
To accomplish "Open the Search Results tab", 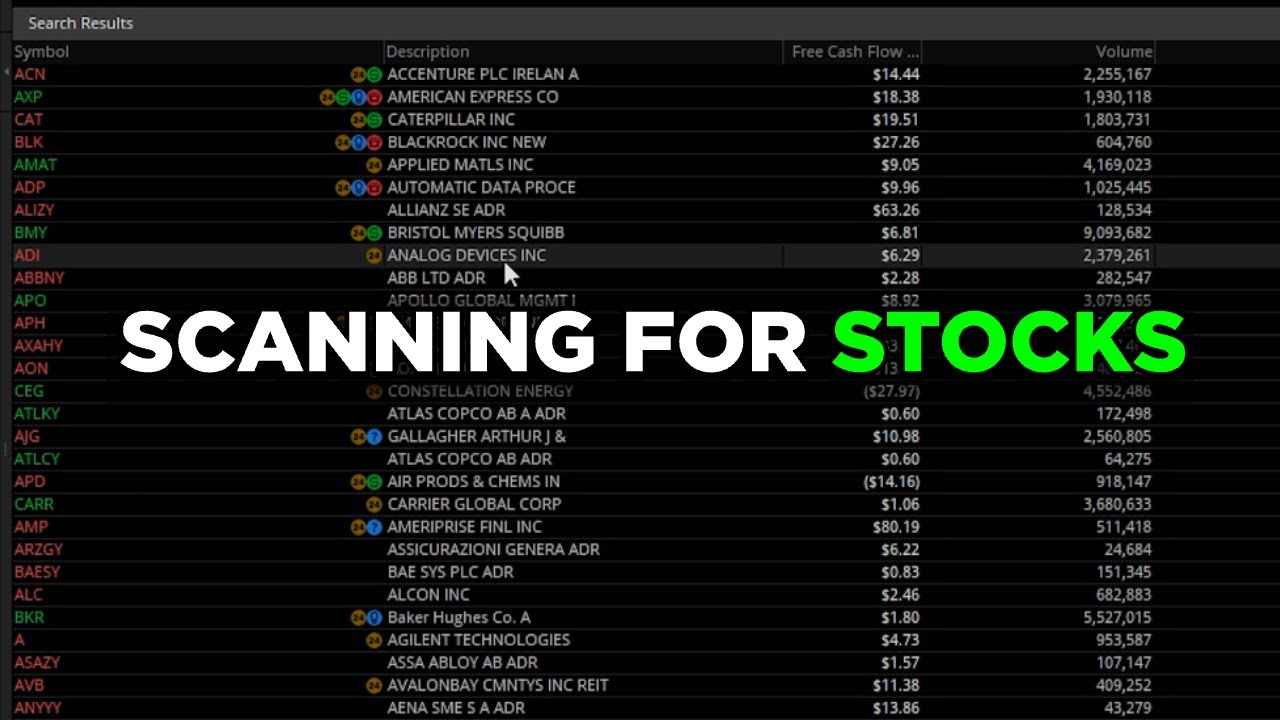I will point(80,23).
